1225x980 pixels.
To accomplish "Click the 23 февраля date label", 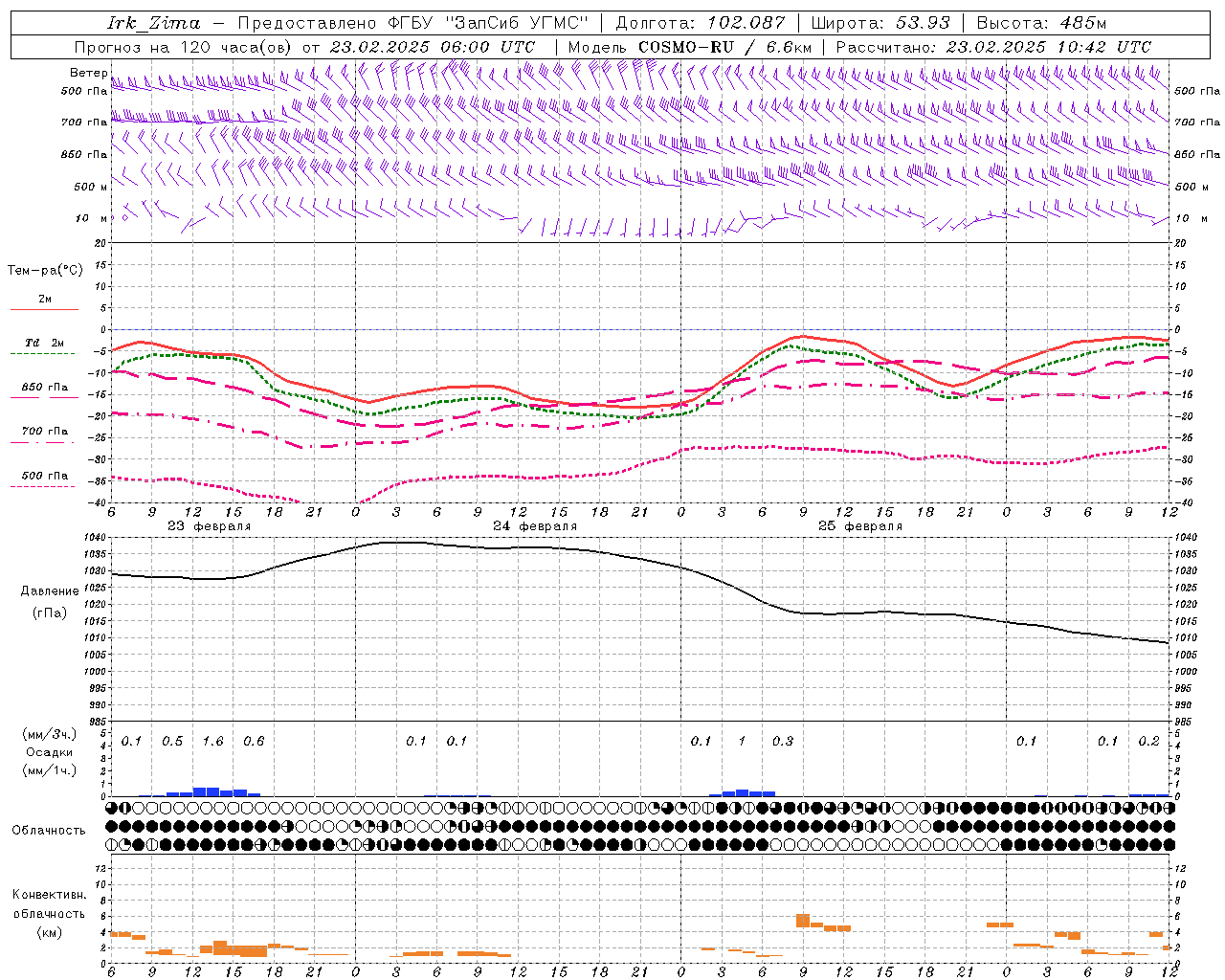I will coord(210,526).
